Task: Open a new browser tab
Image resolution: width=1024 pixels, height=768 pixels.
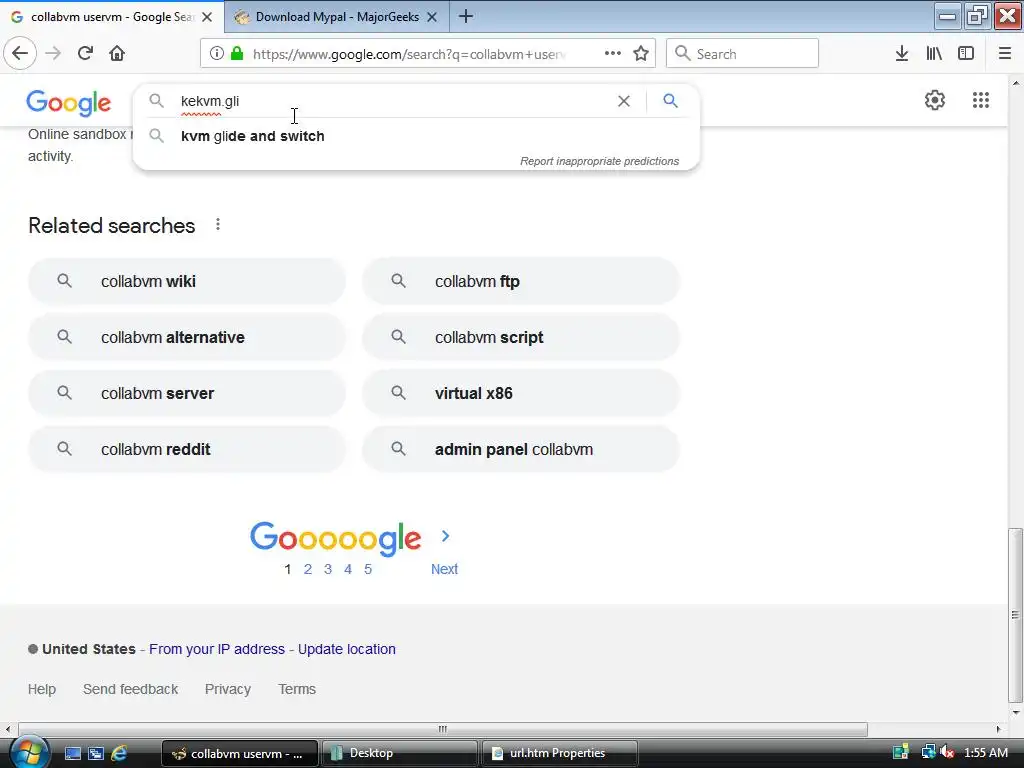Action: coord(466,16)
